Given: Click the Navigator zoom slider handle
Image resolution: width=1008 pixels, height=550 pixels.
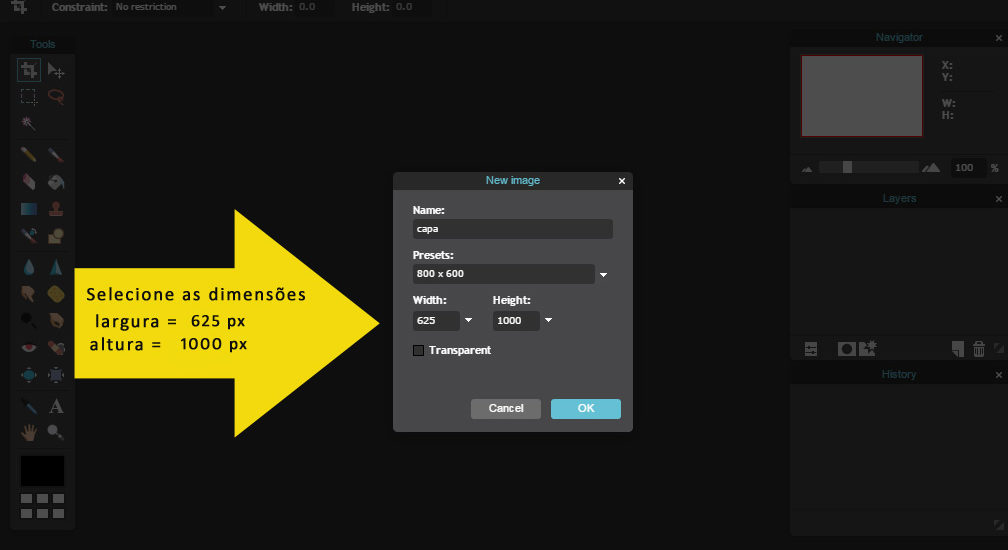Looking at the screenshot, I should tap(847, 167).
